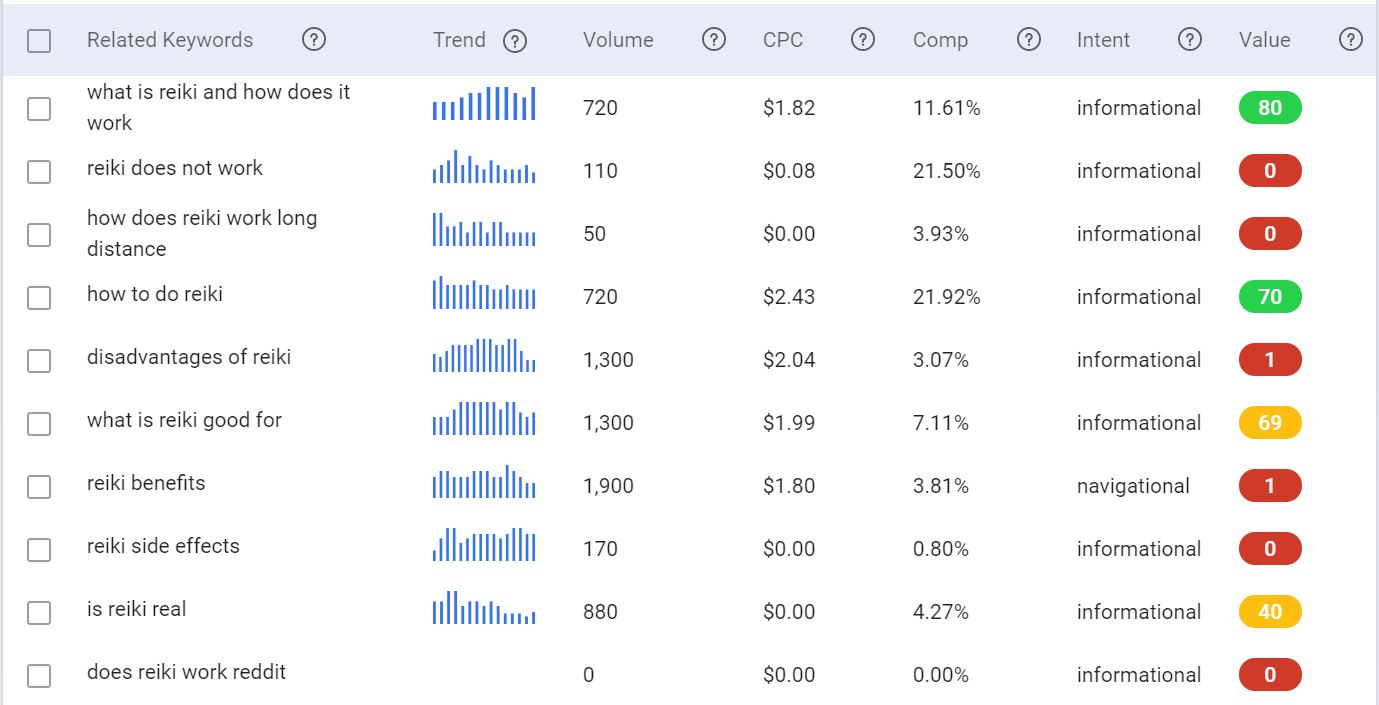Click red value badge for 'does reiki work reddit'
1379x705 pixels.
(1270, 675)
